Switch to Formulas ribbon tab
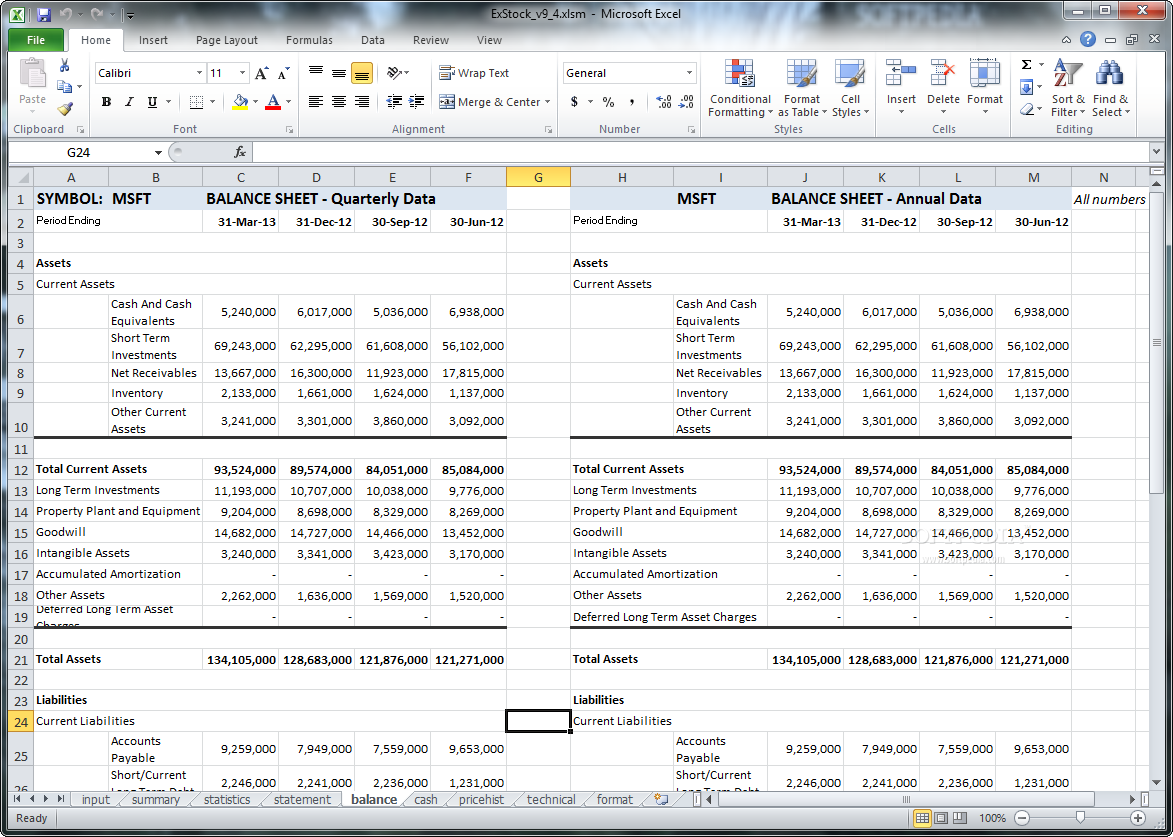The height and width of the screenshot is (837, 1173). [x=309, y=40]
